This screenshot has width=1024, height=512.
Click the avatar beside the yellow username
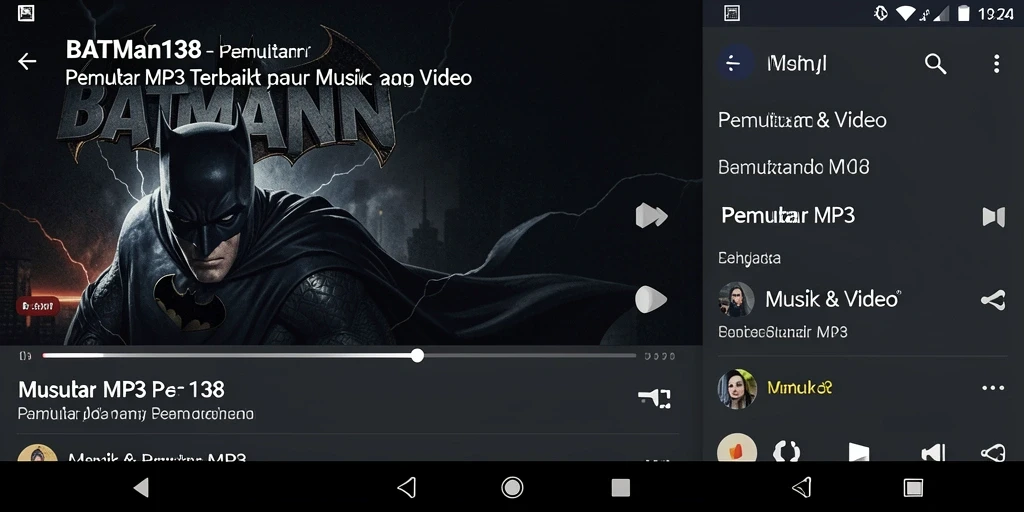[737, 389]
